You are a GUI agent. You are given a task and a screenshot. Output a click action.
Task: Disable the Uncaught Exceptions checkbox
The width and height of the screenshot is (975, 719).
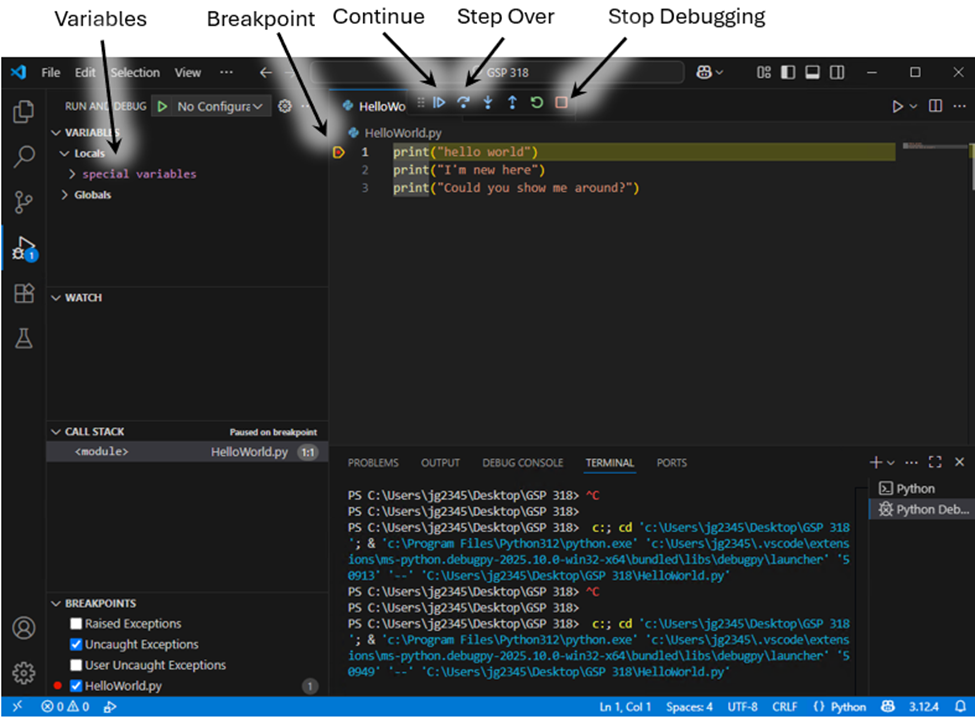pyautogui.click(x=76, y=645)
